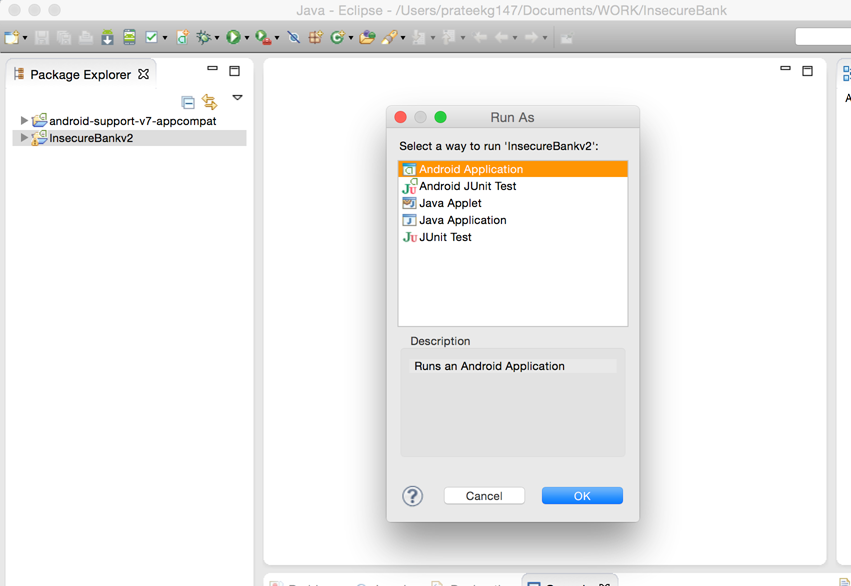Click the Open Type toolbar icon

pos(367,38)
